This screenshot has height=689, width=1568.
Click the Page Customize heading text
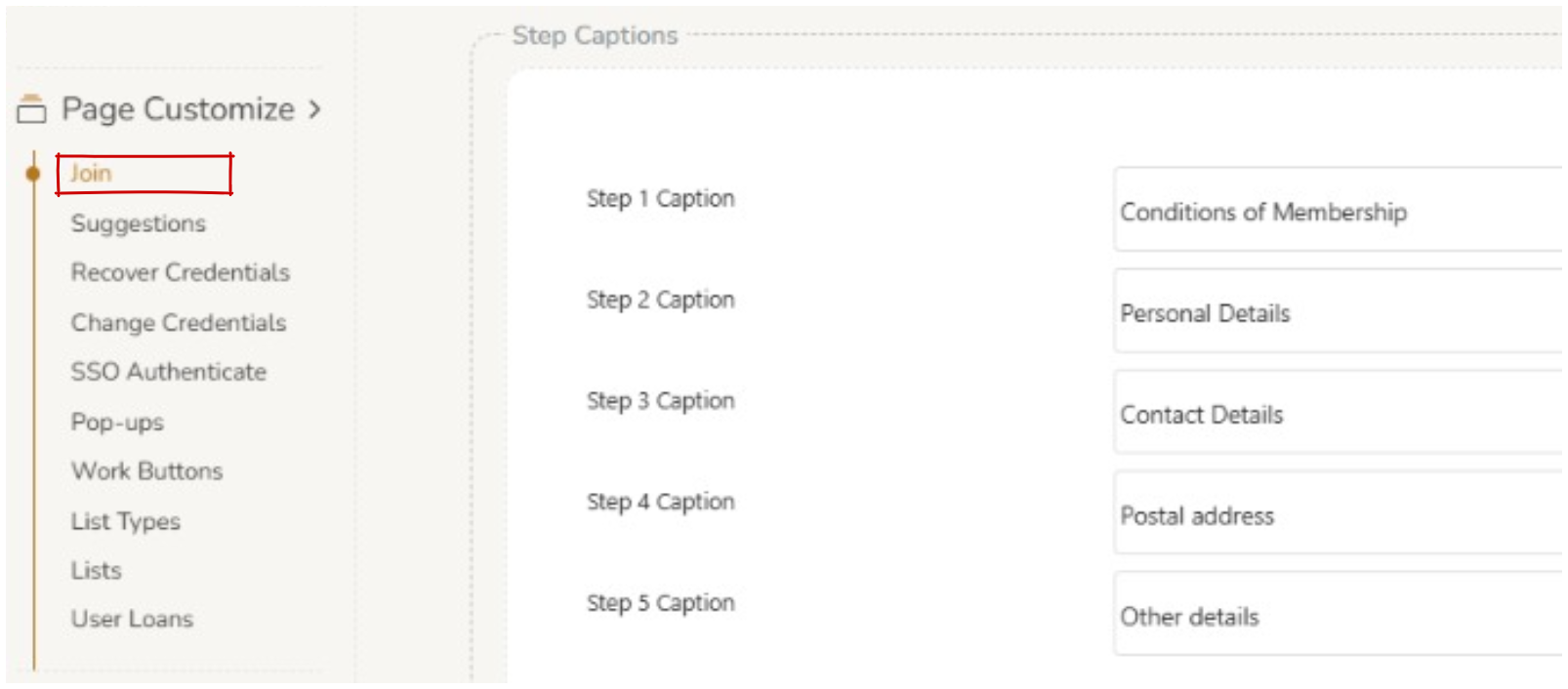click(178, 109)
